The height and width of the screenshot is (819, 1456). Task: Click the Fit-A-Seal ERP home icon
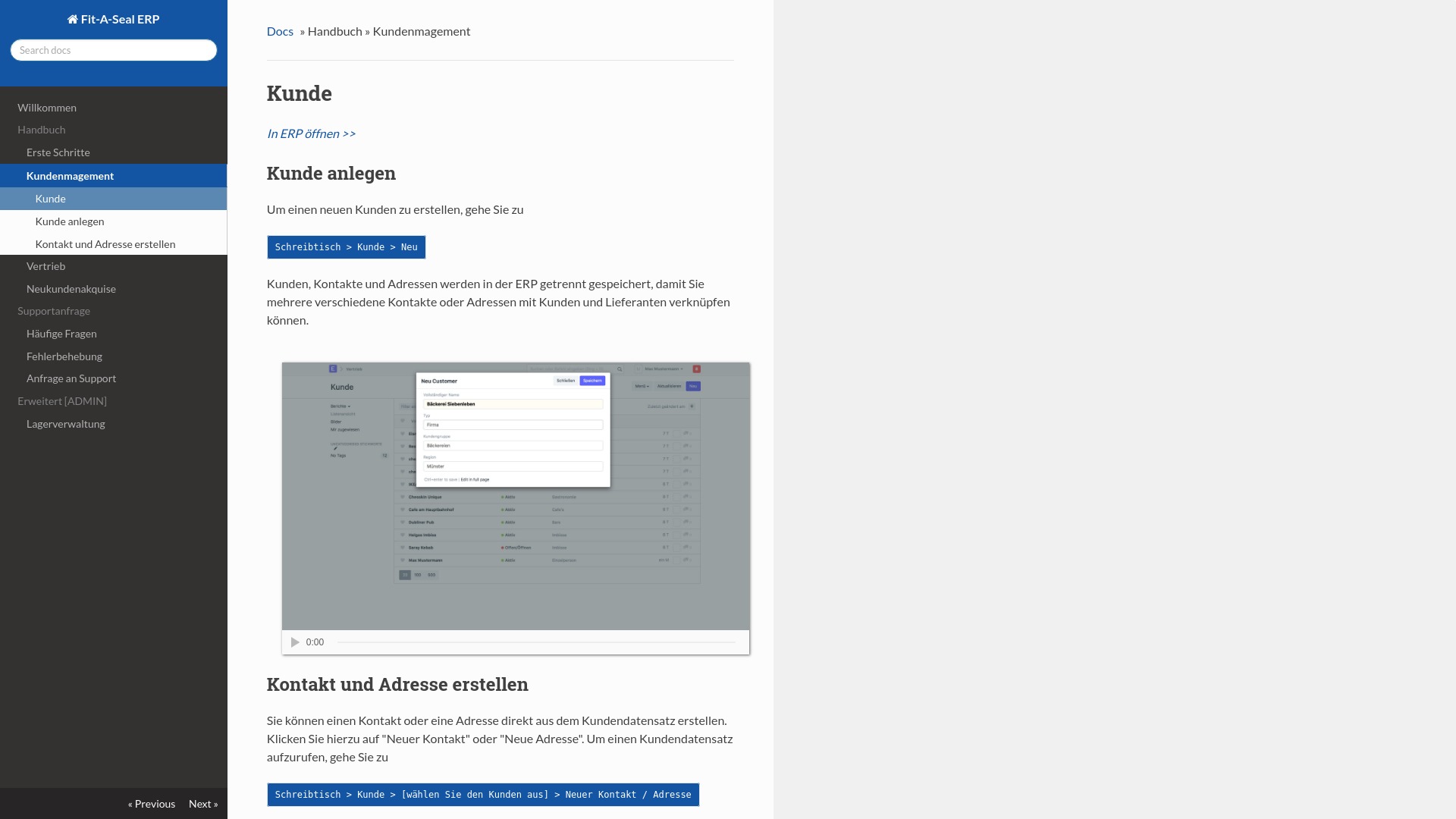(x=73, y=19)
